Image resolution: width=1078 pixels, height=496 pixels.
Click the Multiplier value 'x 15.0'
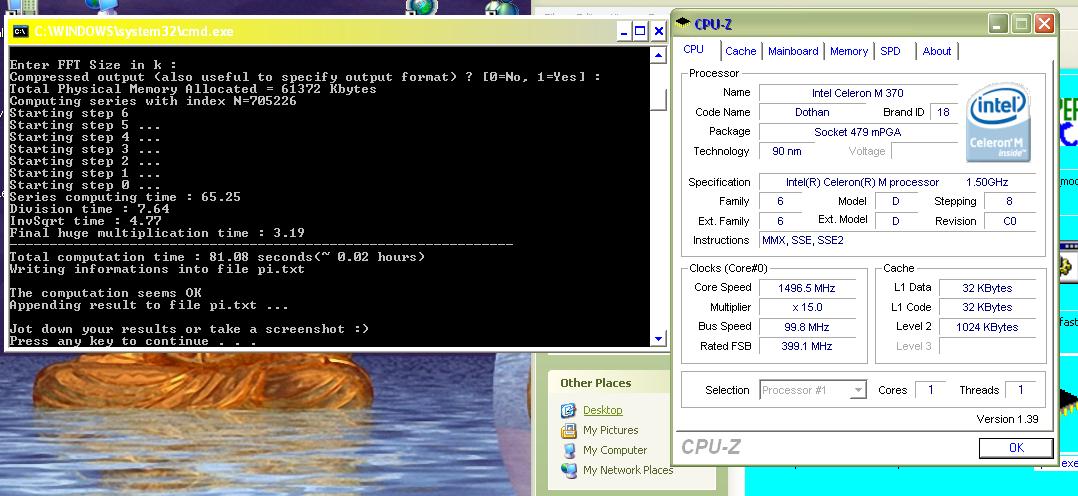click(807, 308)
